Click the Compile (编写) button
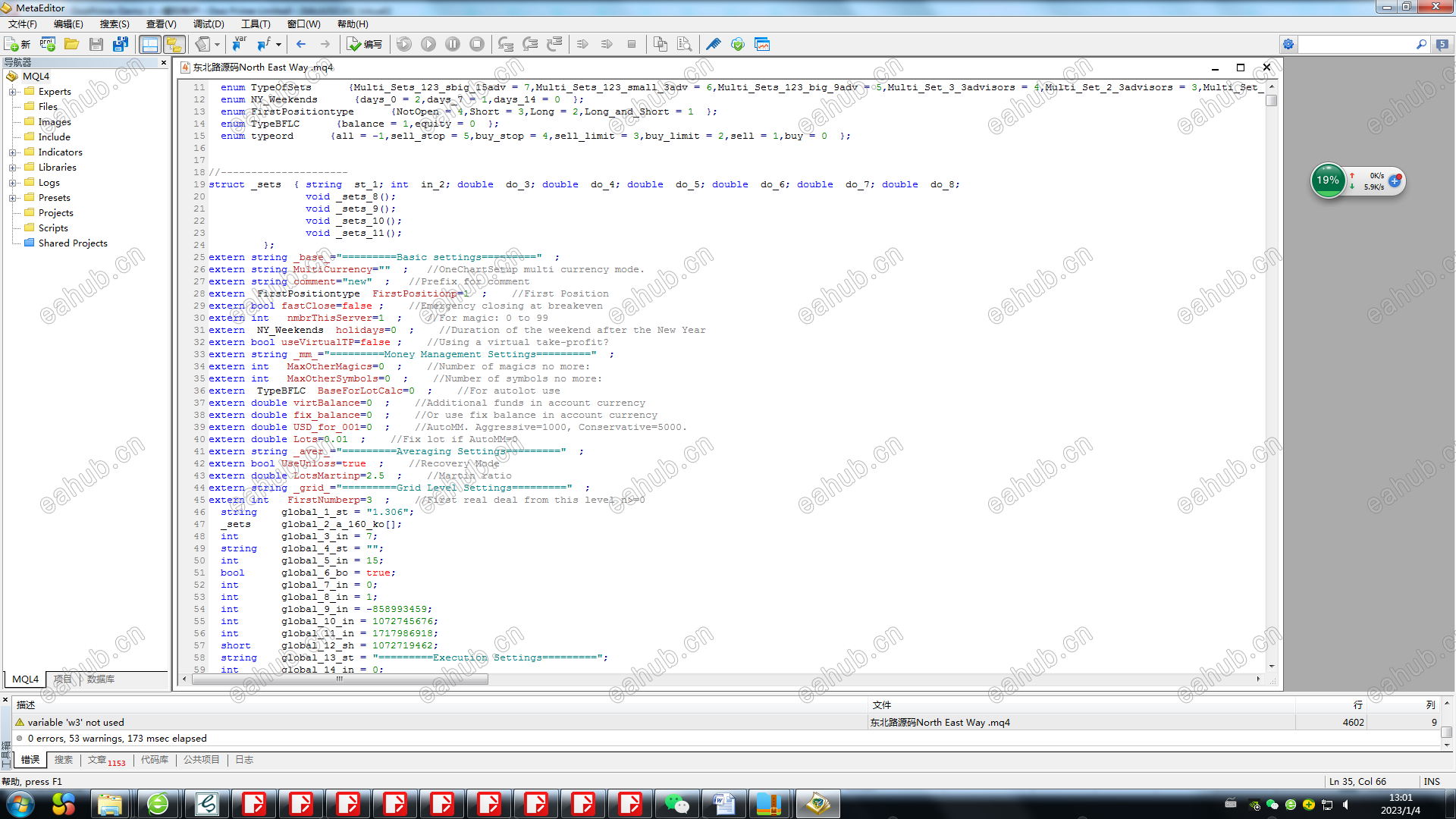This screenshot has height=819, width=1456. 365,44
